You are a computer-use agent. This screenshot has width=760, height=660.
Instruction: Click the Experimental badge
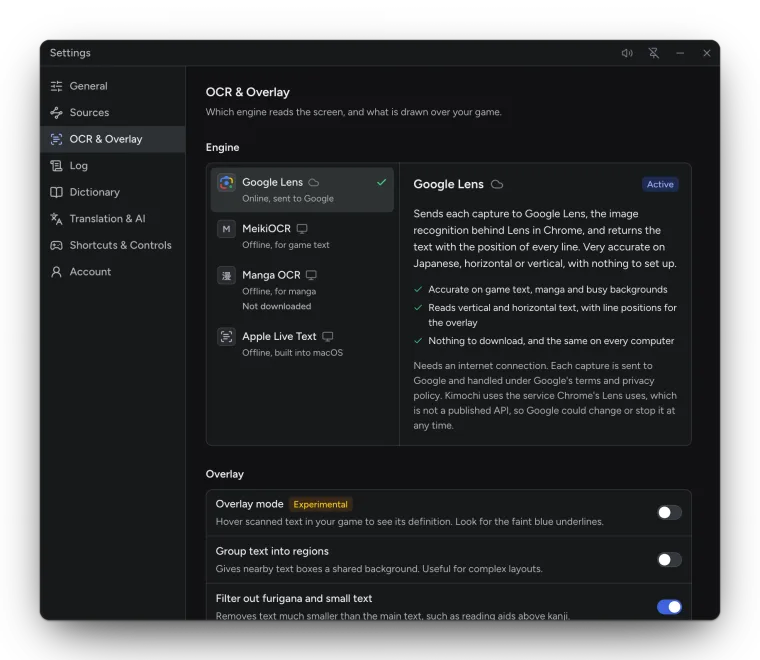pyautogui.click(x=320, y=504)
